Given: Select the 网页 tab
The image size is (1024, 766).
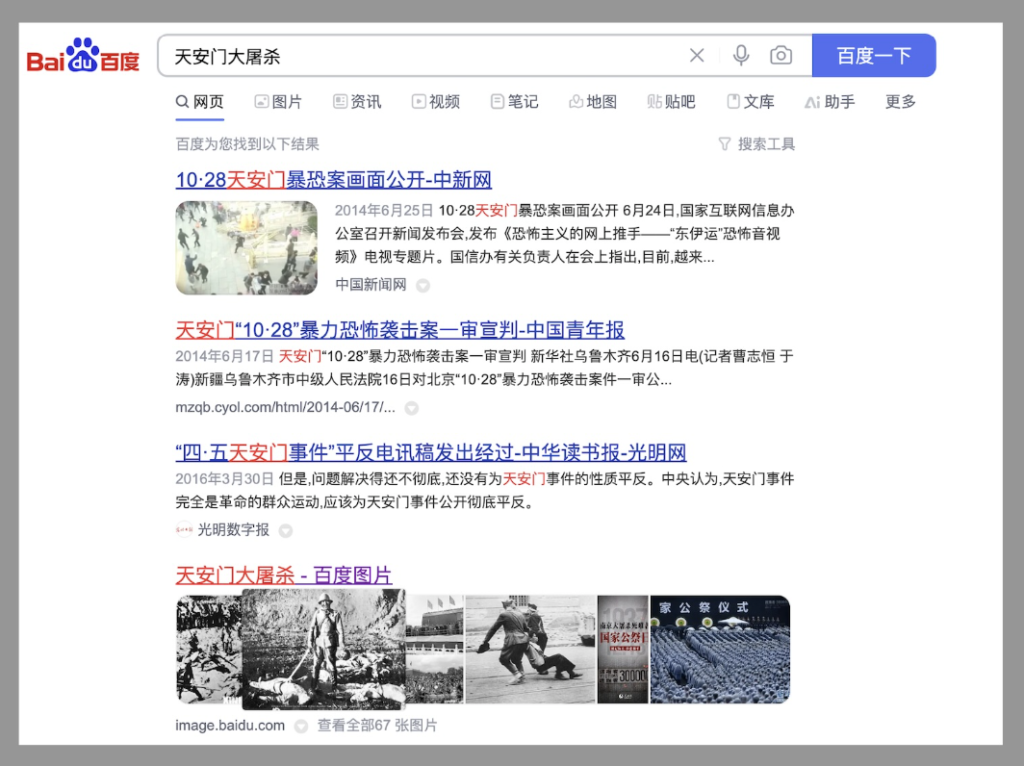Looking at the screenshot, I should click(200, 102).
